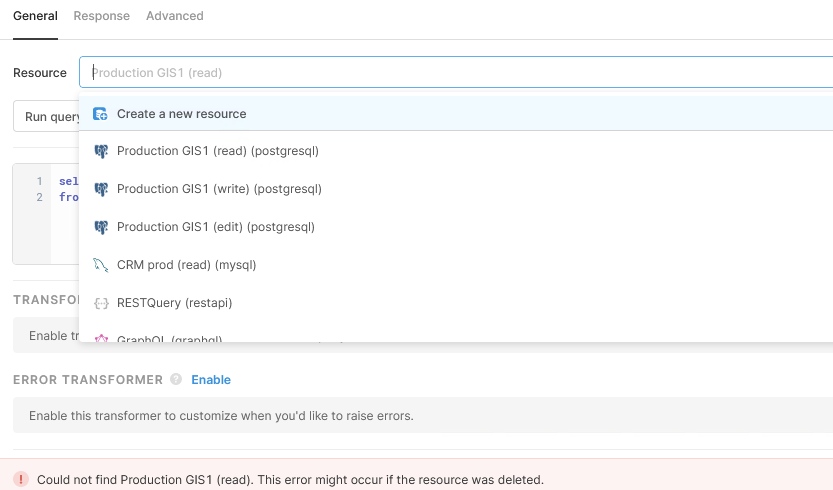Click the PostgreSQL icon for Production GIS1 (read)
This screenshot has width=833, height=490.
pos(100,151)
